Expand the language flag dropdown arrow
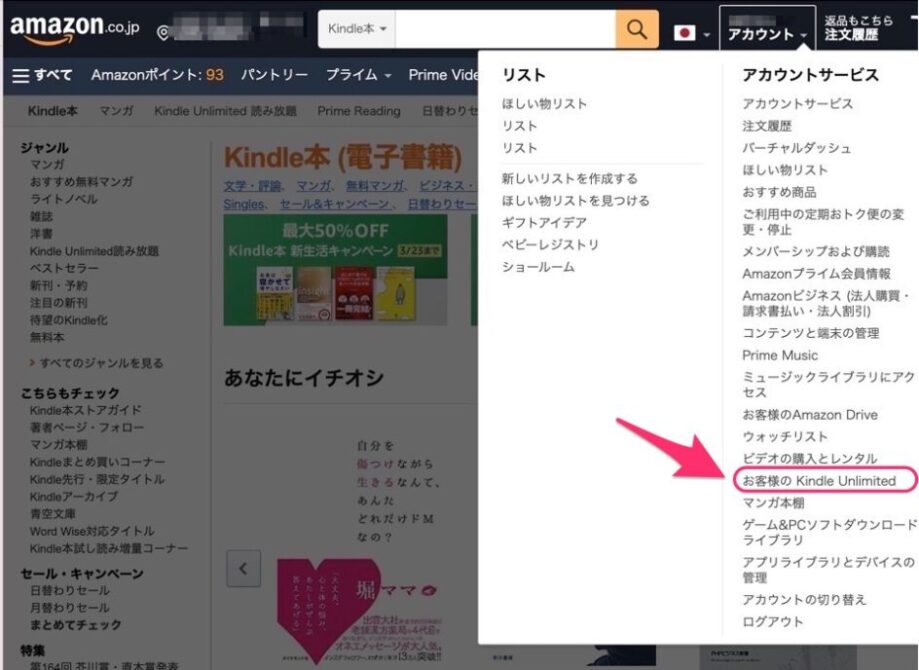This screenshot has width=919, height=670. coord(706,35)
